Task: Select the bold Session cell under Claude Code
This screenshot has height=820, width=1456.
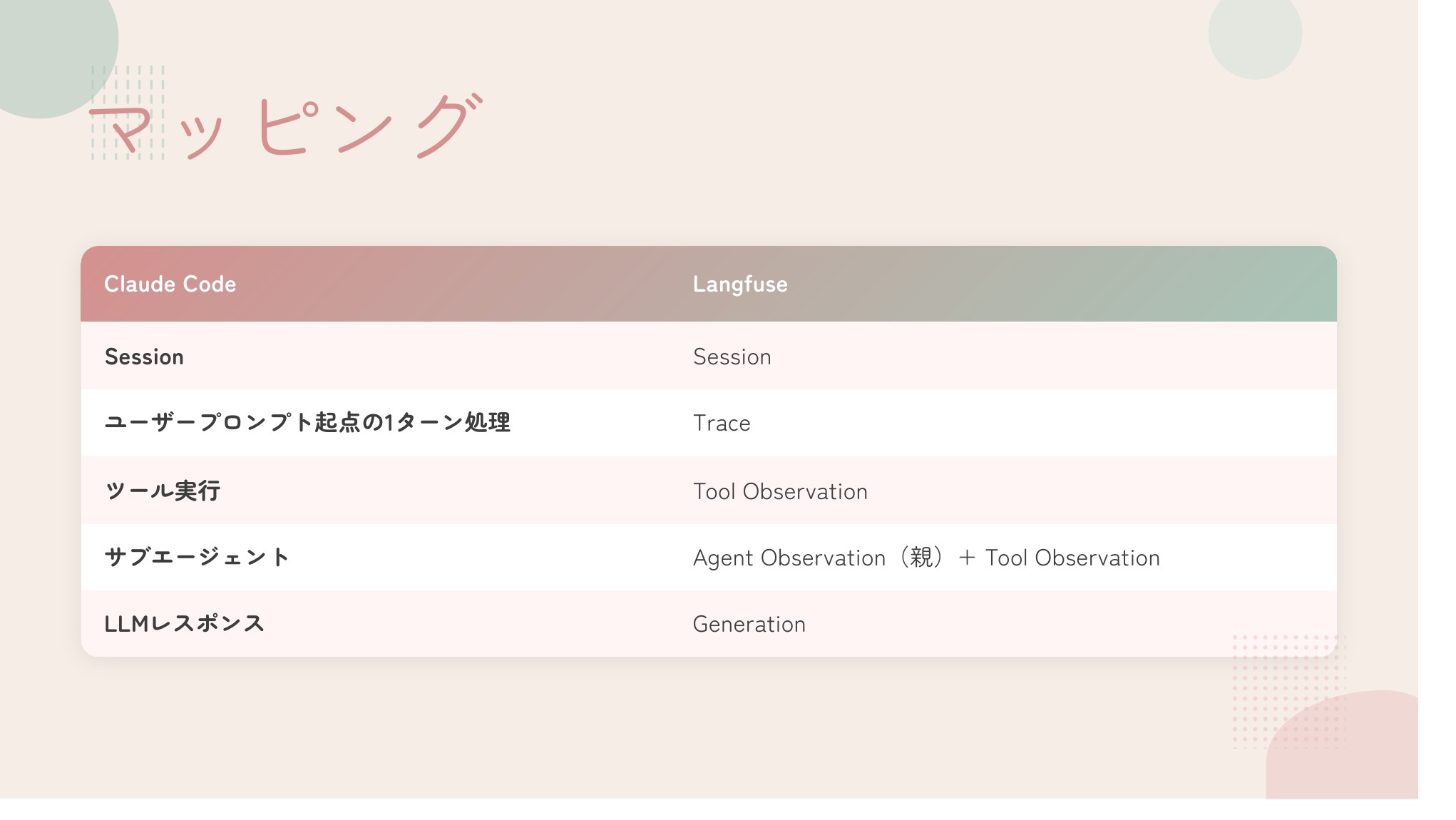Action: [x=144, y=357]
